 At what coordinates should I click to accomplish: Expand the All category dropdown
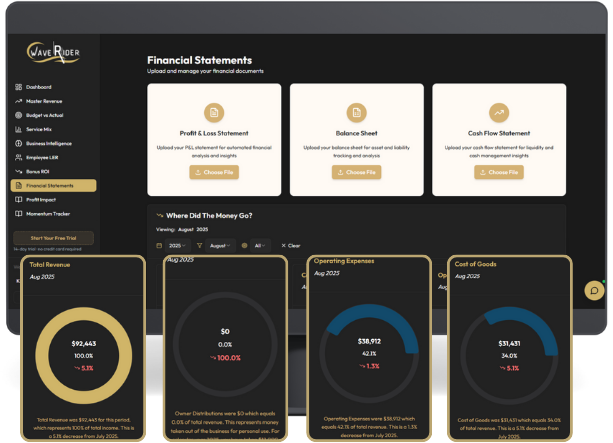[x=260, y=246]
